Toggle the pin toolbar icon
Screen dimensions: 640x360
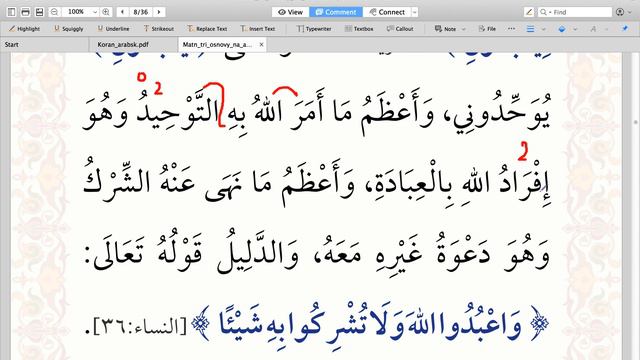pyautogui.click(x=624, y=29)
